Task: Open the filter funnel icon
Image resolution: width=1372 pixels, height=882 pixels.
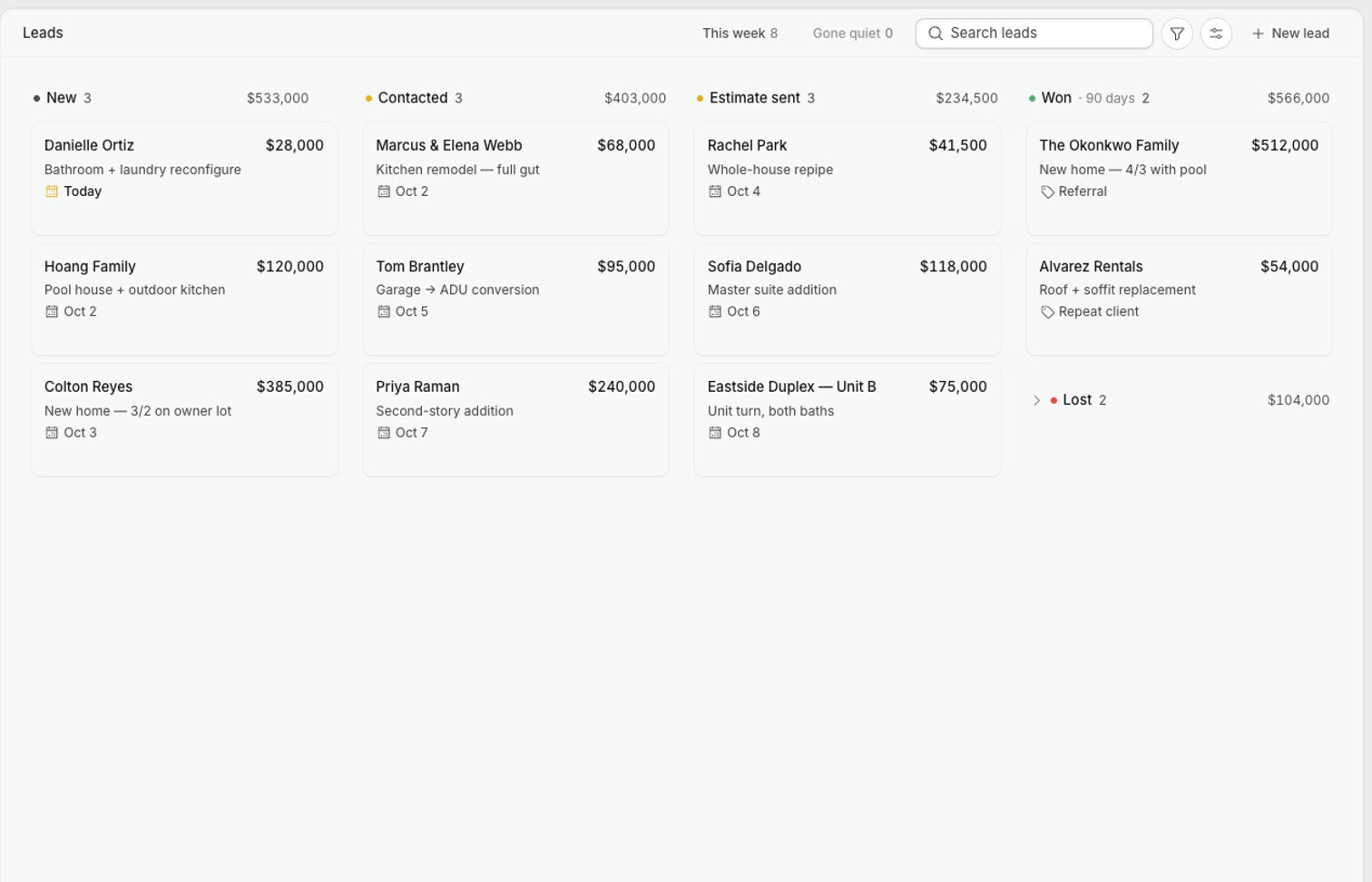Action: click(1176, 34)
